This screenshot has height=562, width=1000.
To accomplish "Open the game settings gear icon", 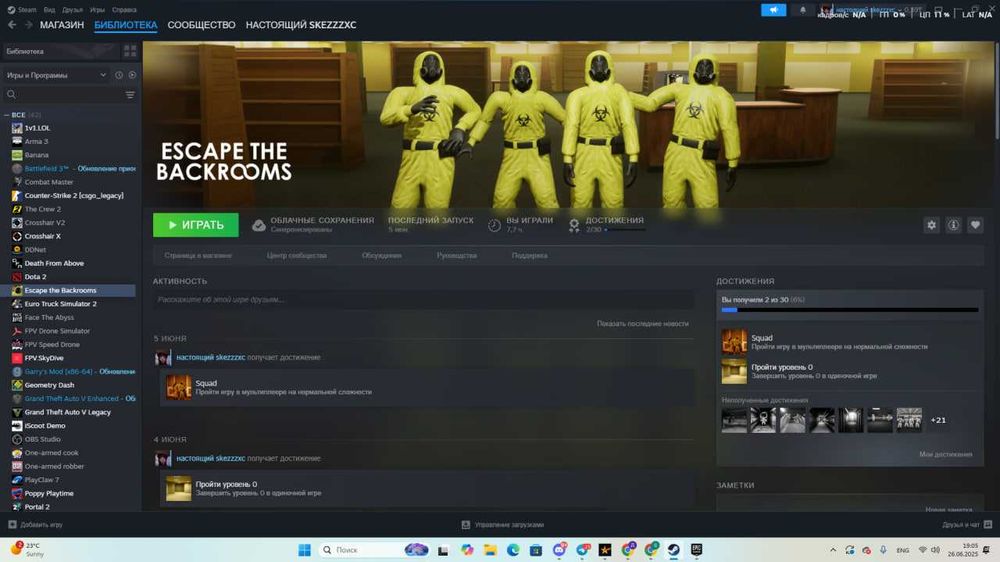I will coord(931,225).
